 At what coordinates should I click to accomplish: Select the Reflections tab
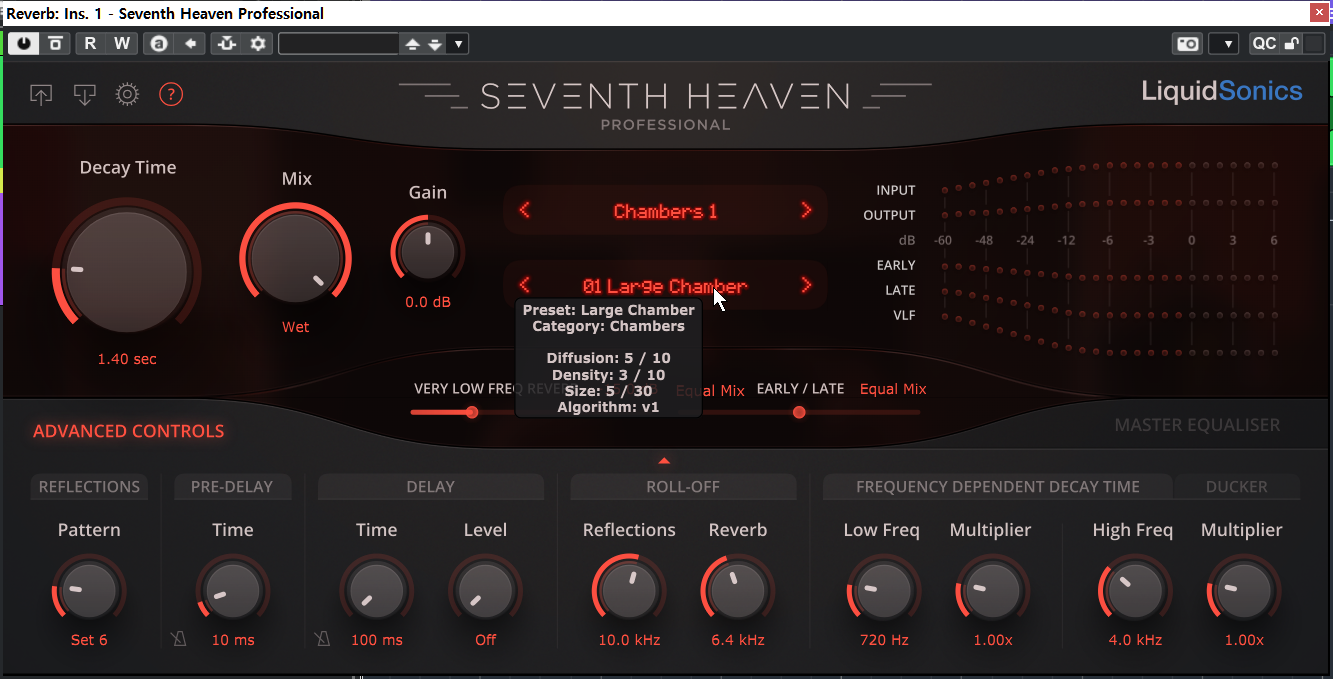coord(89,487)
